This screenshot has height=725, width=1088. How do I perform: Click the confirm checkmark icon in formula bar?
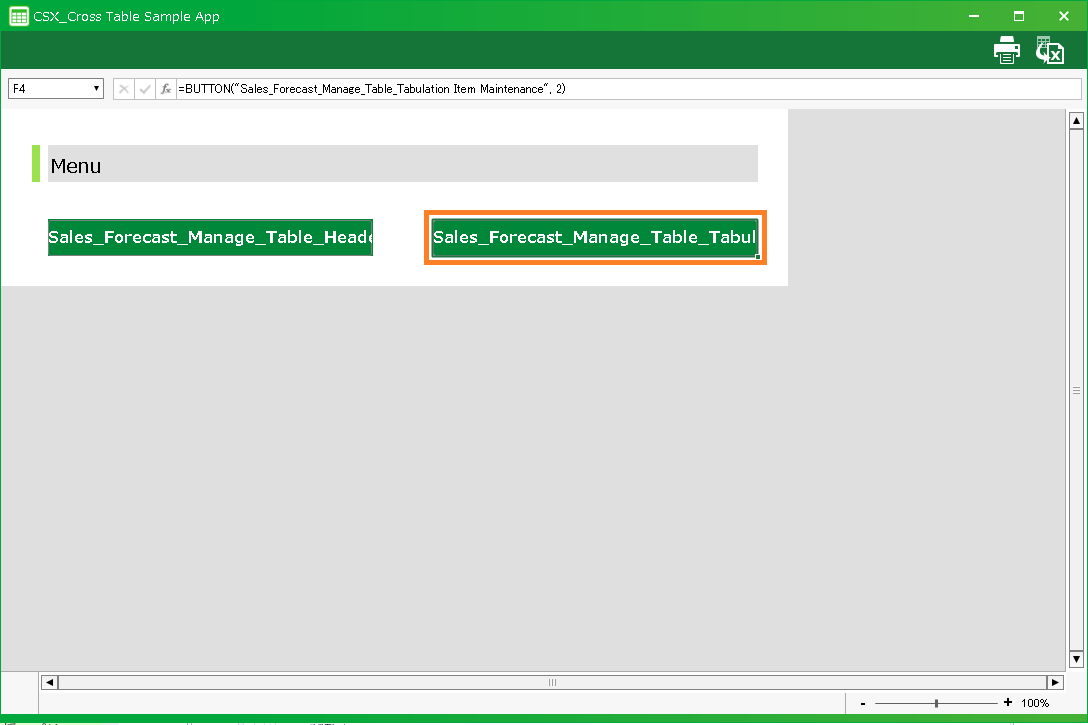[x=145, y=89]
